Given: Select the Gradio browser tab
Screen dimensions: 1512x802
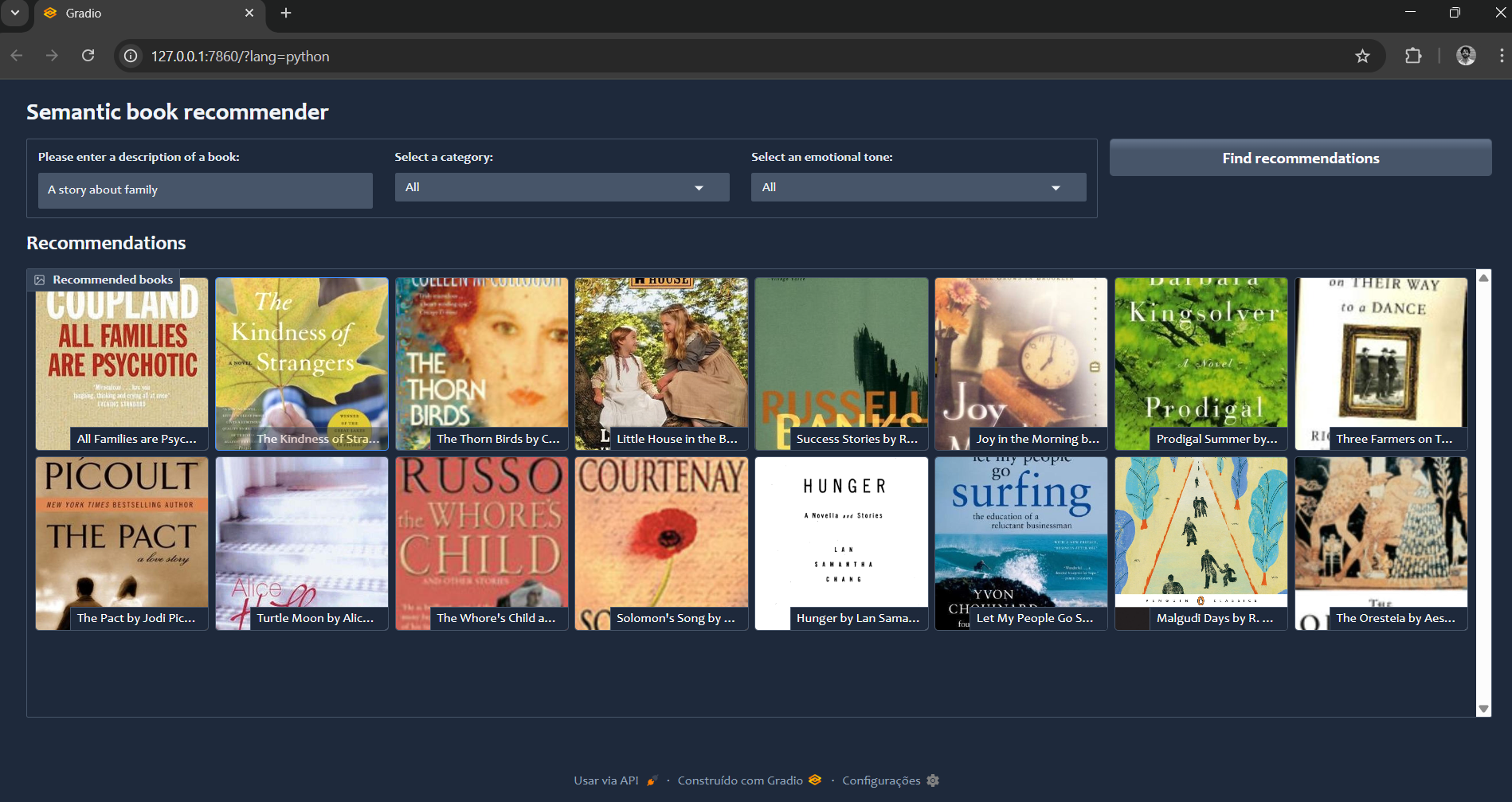Looking at the screenshot, I should tap(149, 14).
